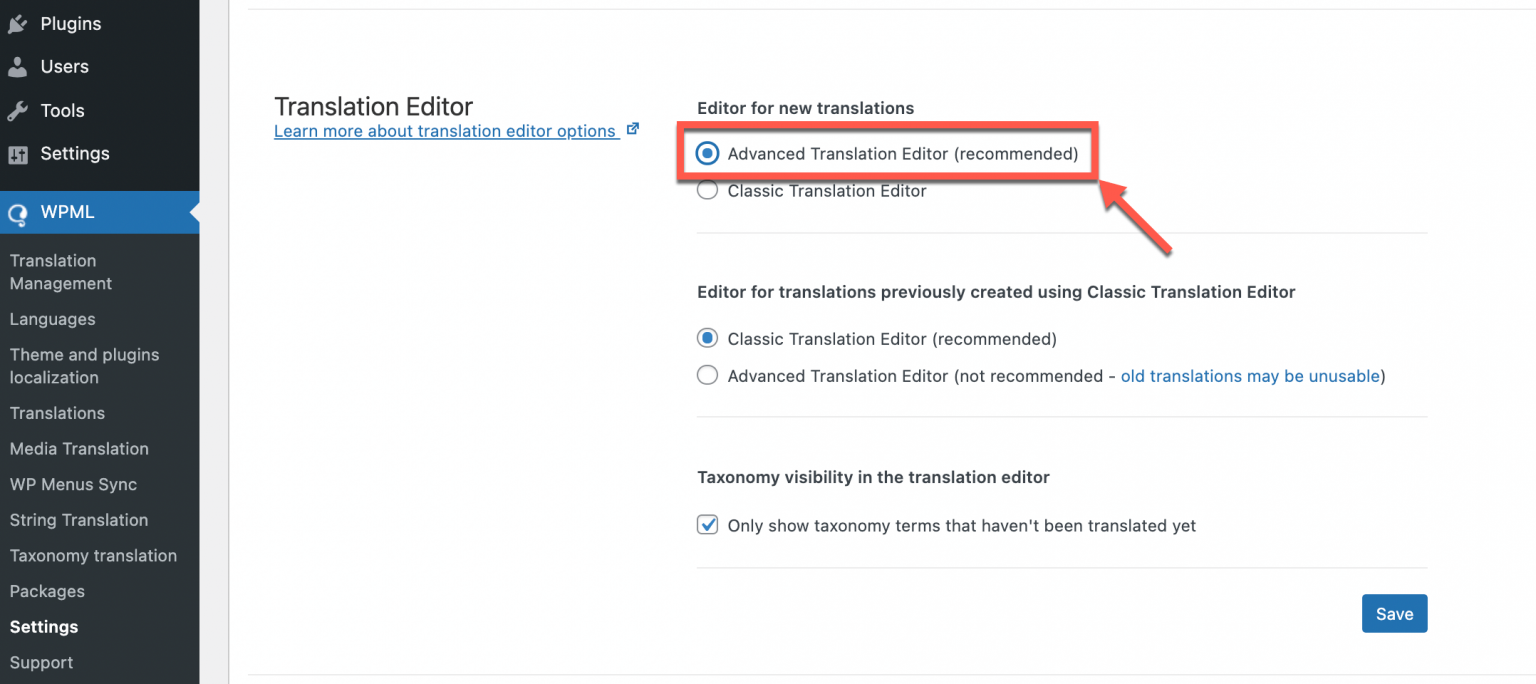Select Classic Translation Editor recommended option
The height and width of the screenshot is (684, 1536).
[x=707, y=338]
